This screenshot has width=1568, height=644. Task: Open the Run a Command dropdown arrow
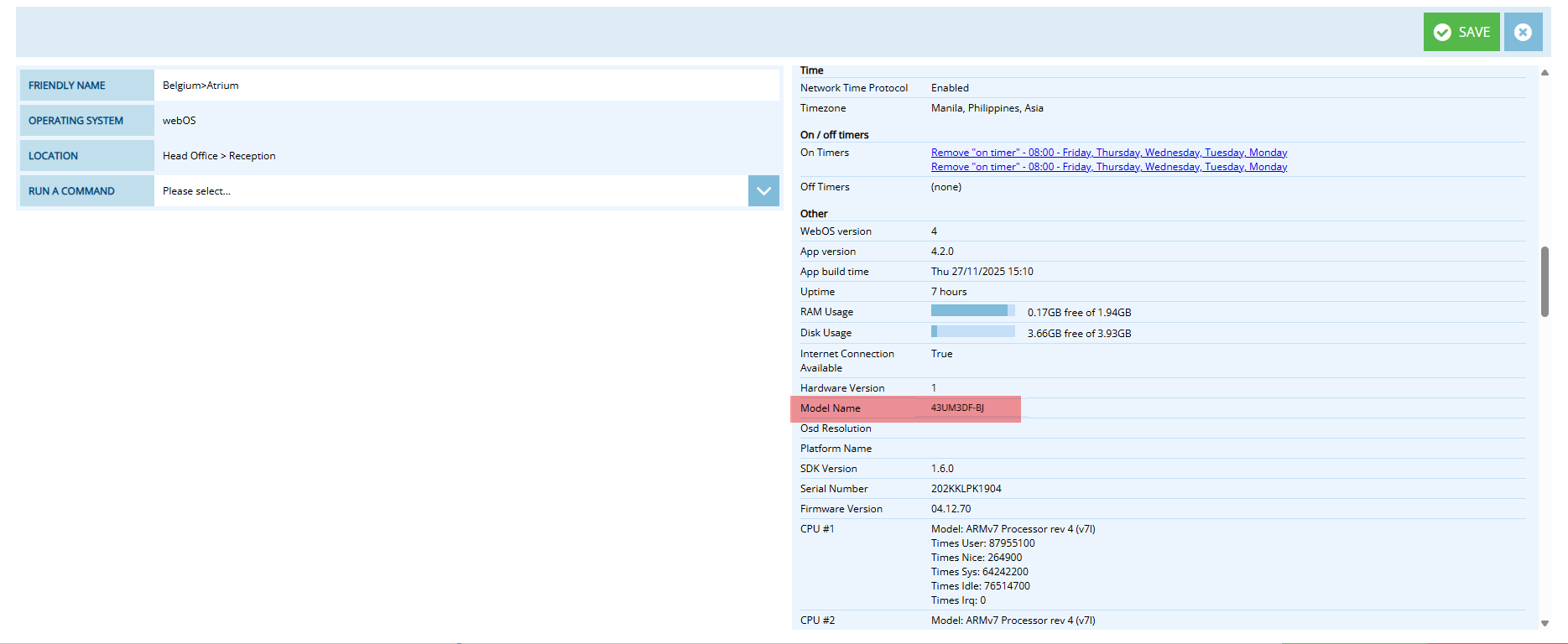[x=763, y=191]
